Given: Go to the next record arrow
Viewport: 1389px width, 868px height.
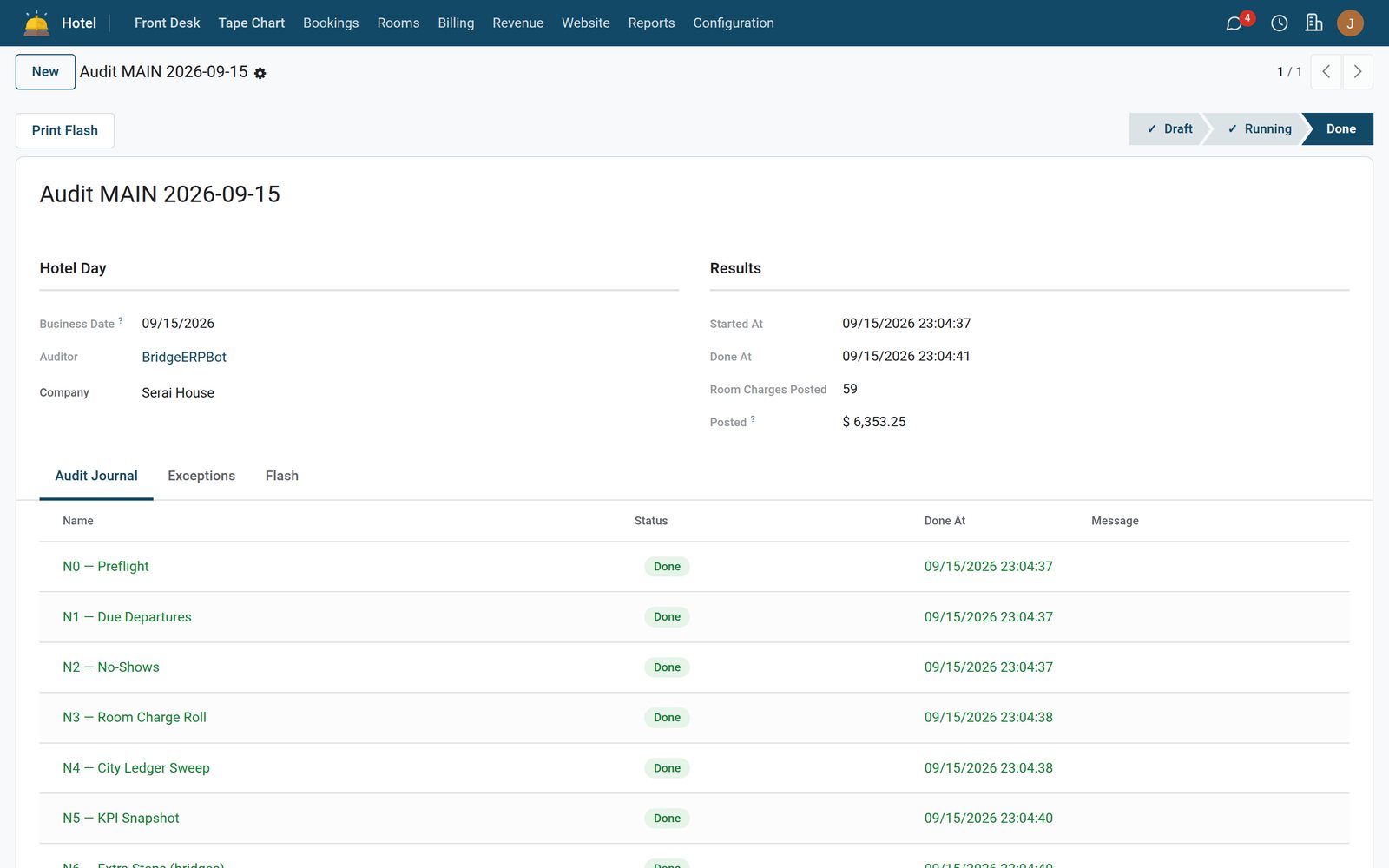Looking at the screenshot, I should click(x=1358, y=72).
